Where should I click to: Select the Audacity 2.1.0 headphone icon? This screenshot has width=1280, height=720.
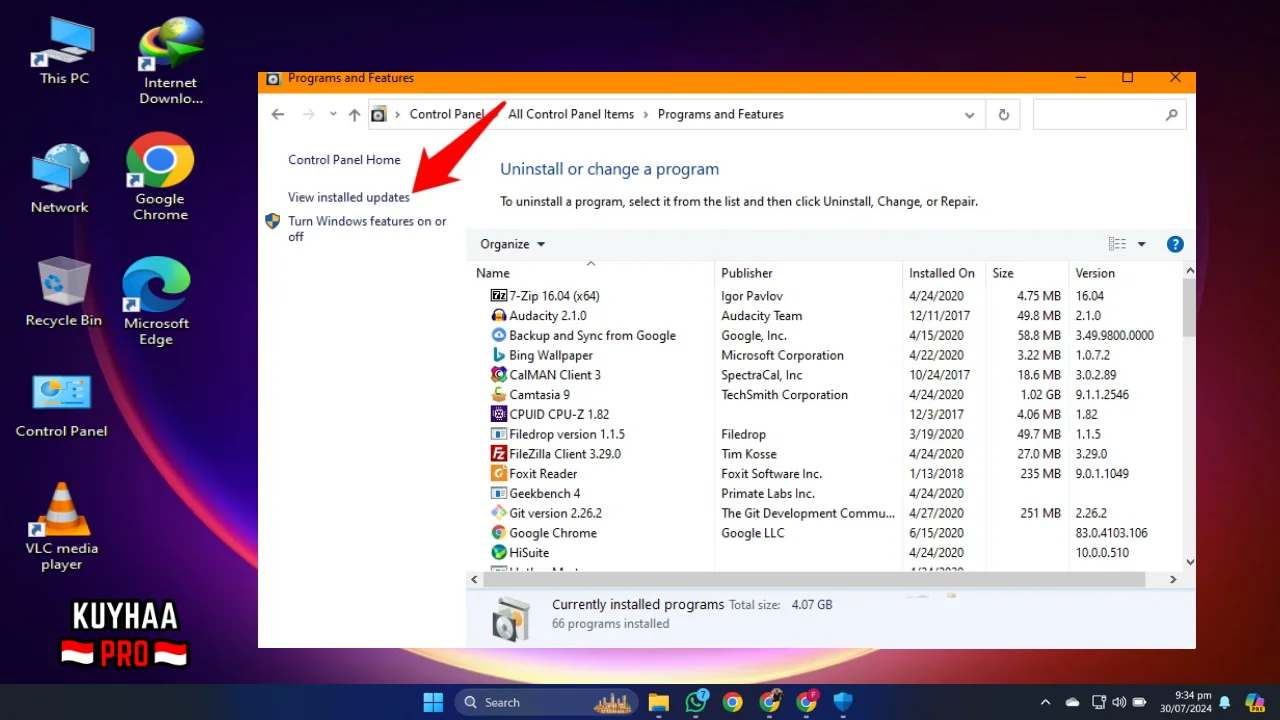click(499, 316)
